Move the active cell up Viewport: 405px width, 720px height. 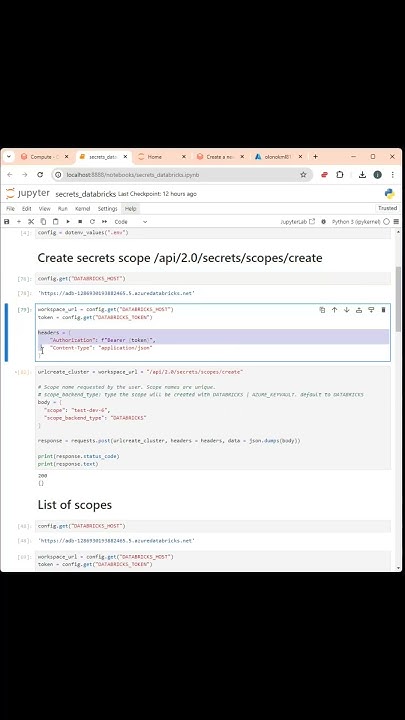point(334,310)
